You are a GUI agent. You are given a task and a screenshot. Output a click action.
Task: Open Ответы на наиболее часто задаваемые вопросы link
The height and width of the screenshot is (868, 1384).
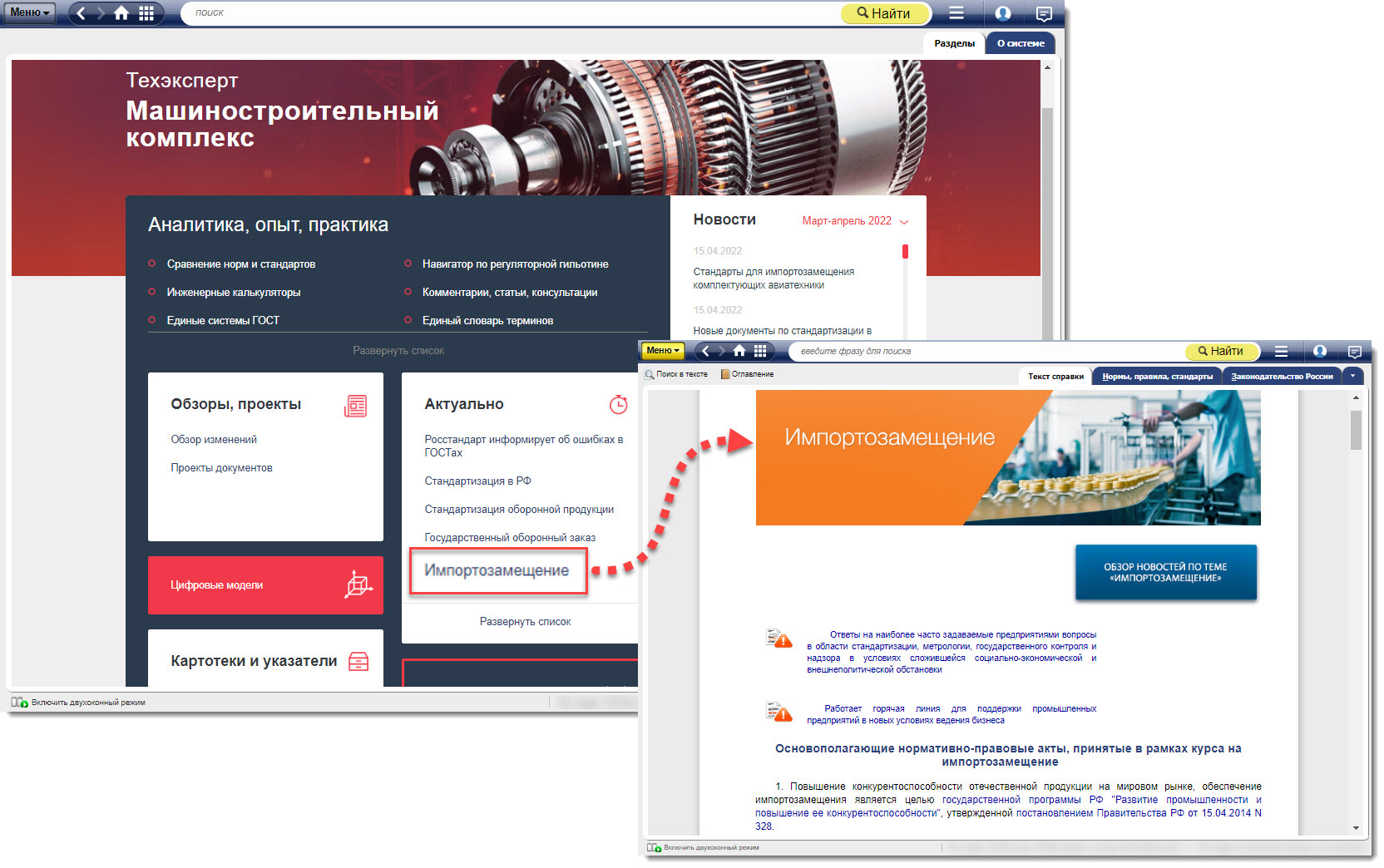pyautogui.click(x=951, y=652)
